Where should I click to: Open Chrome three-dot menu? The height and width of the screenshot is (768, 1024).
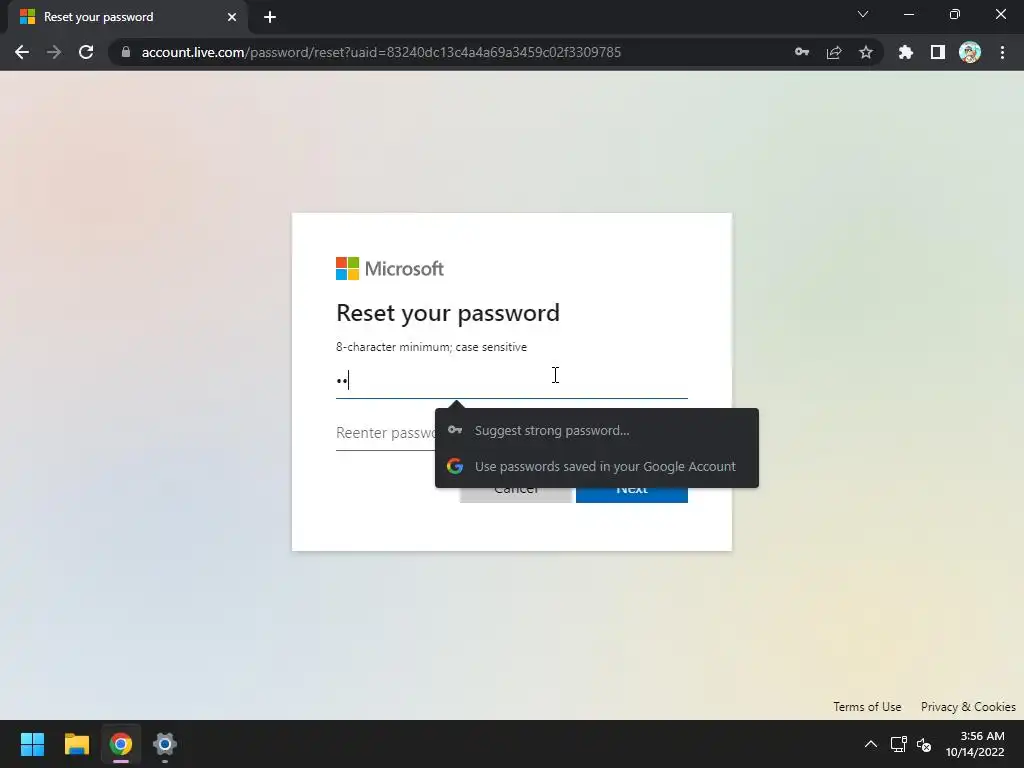pos(1002,52)
